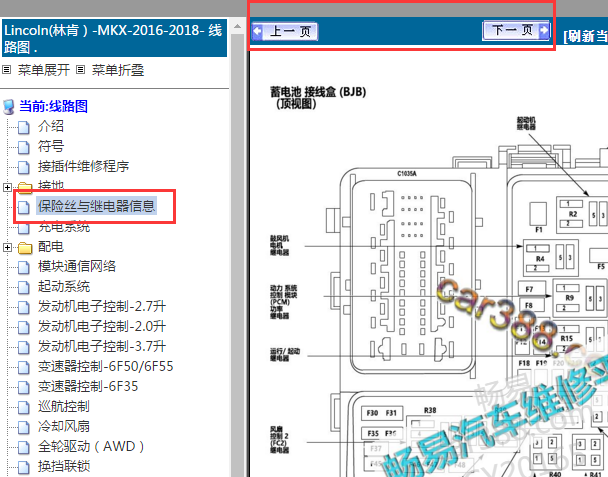
Task: Open the 介绍 page
Action: point(51,126)
